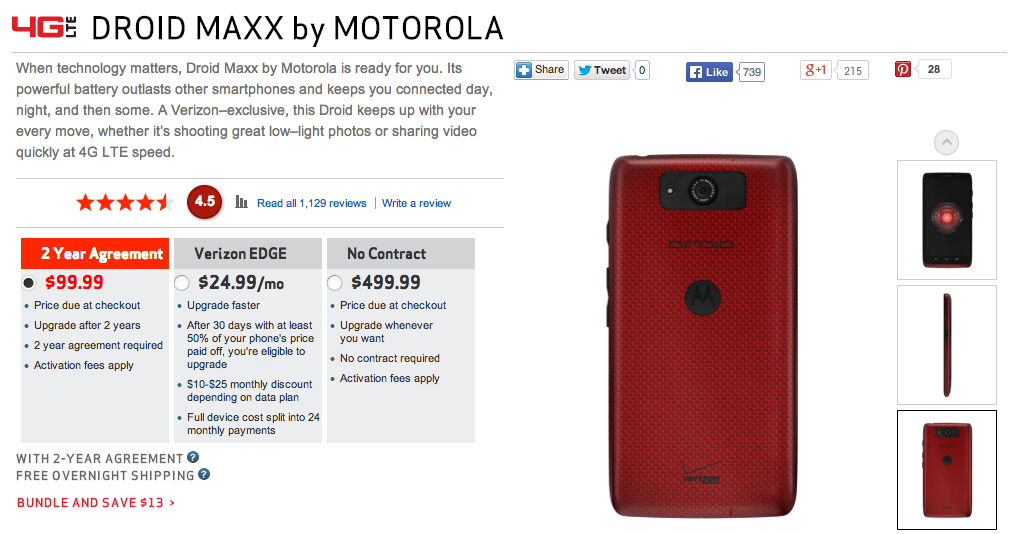This screenshot has width=1011, height=534.
Task: Open help for 2-year agreement
Action: (x=193, y=457)
